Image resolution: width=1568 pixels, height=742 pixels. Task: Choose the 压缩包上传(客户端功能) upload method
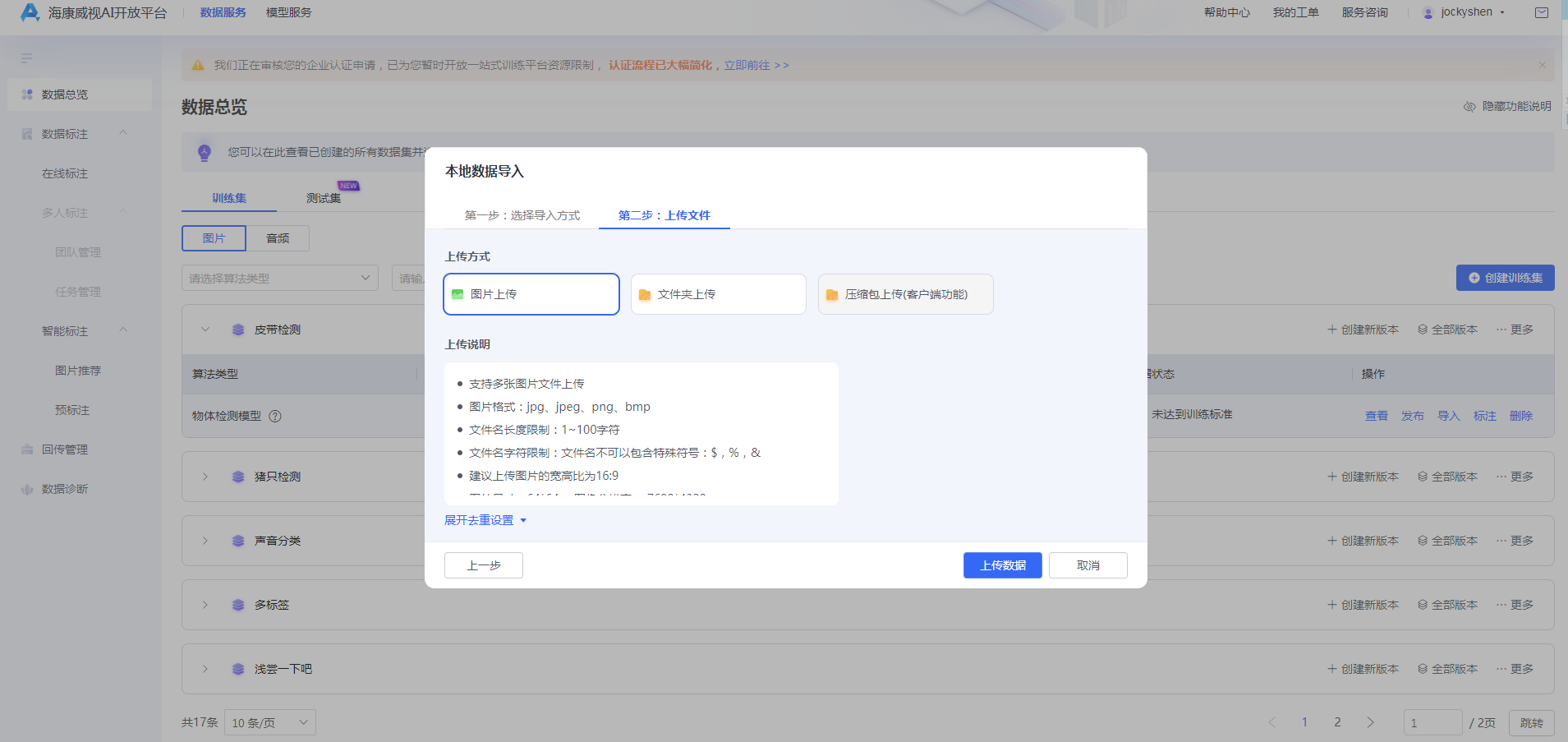point(904,293)
